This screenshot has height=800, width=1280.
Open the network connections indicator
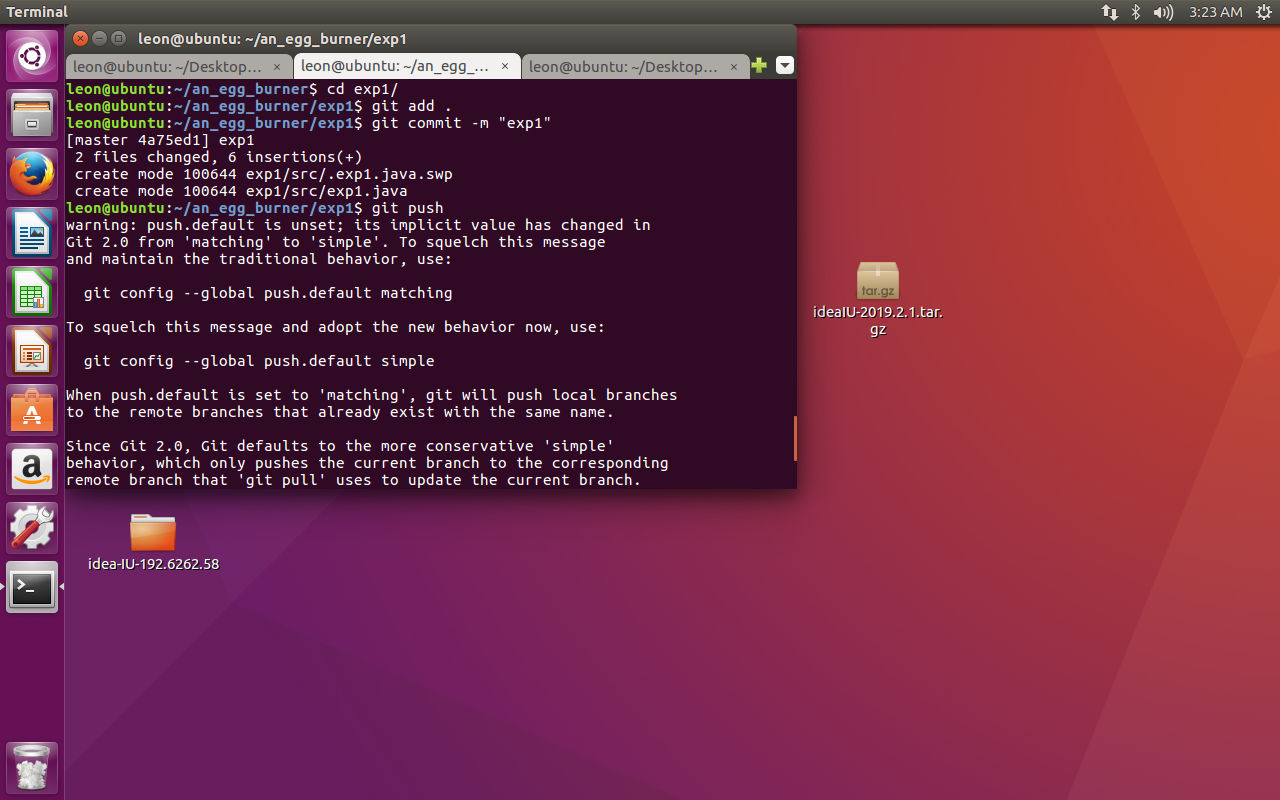click(1110, 12)
